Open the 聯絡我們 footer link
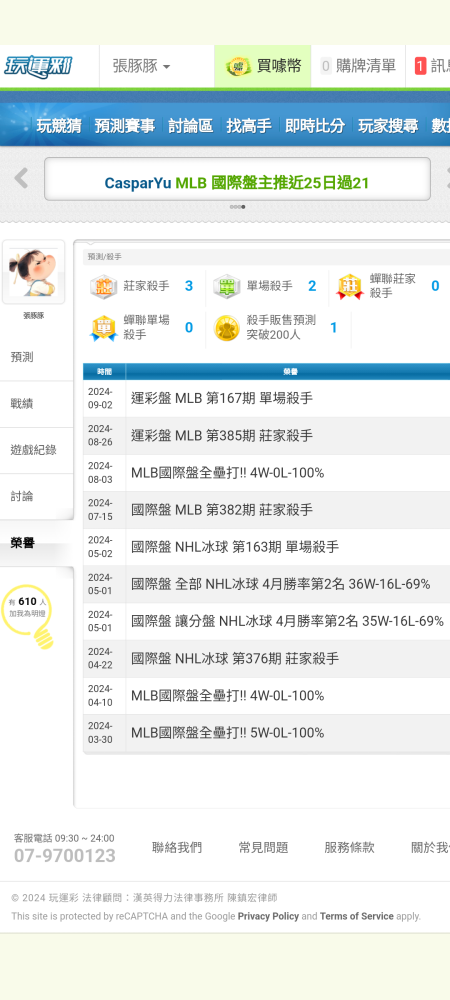This screenshot has height=1000, width=450. [x=177, y=848]
